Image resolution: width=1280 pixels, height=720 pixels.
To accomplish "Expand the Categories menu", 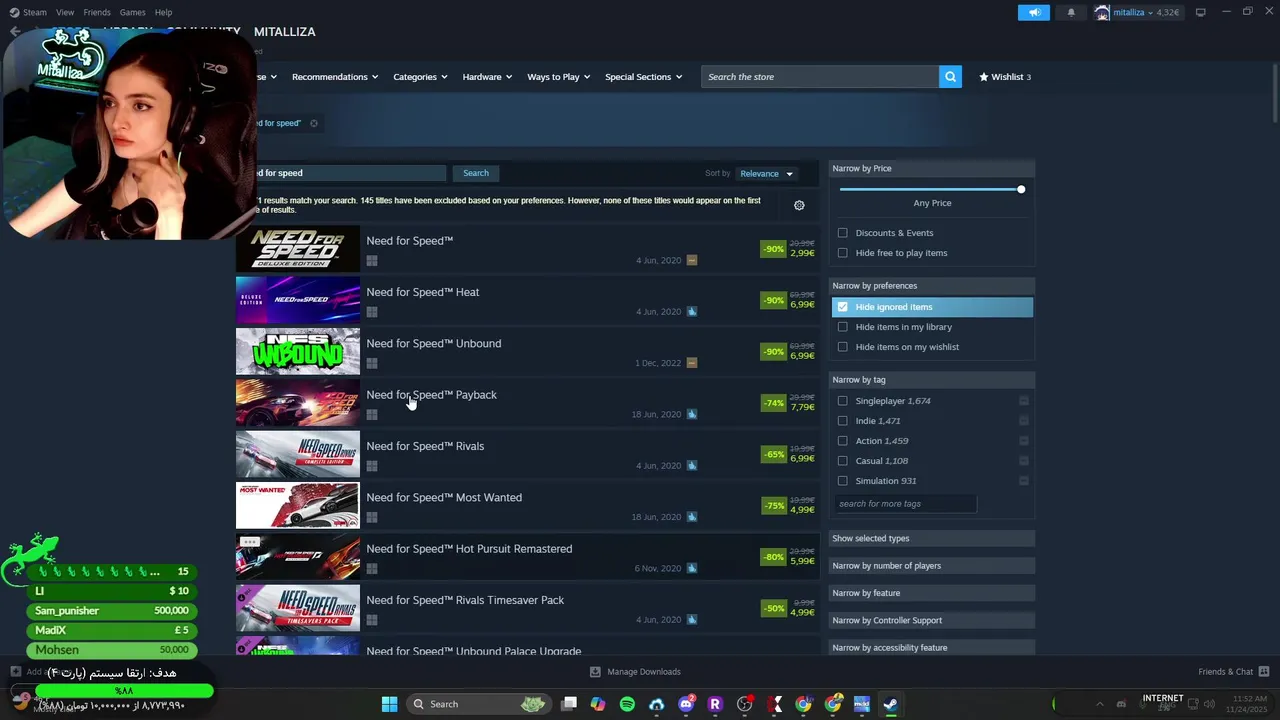I will pos(420,77).
